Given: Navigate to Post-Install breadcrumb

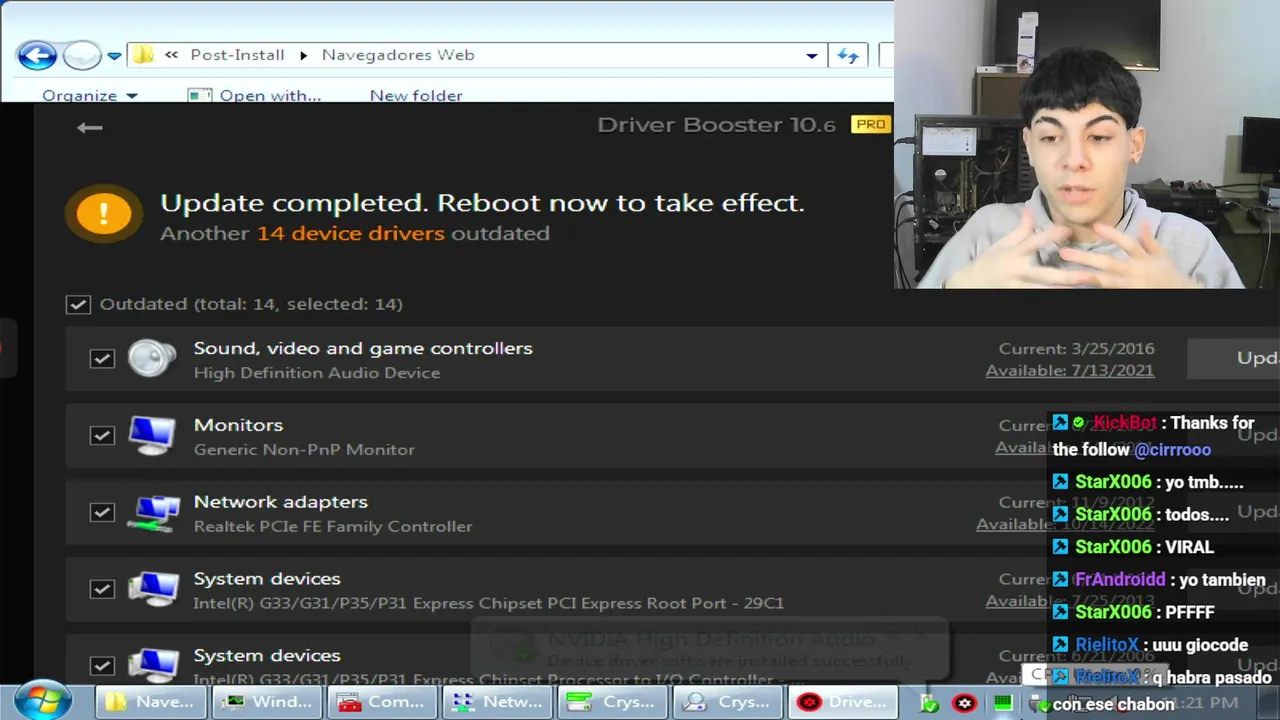Looking at the screenshot, I should click(237, 55).
